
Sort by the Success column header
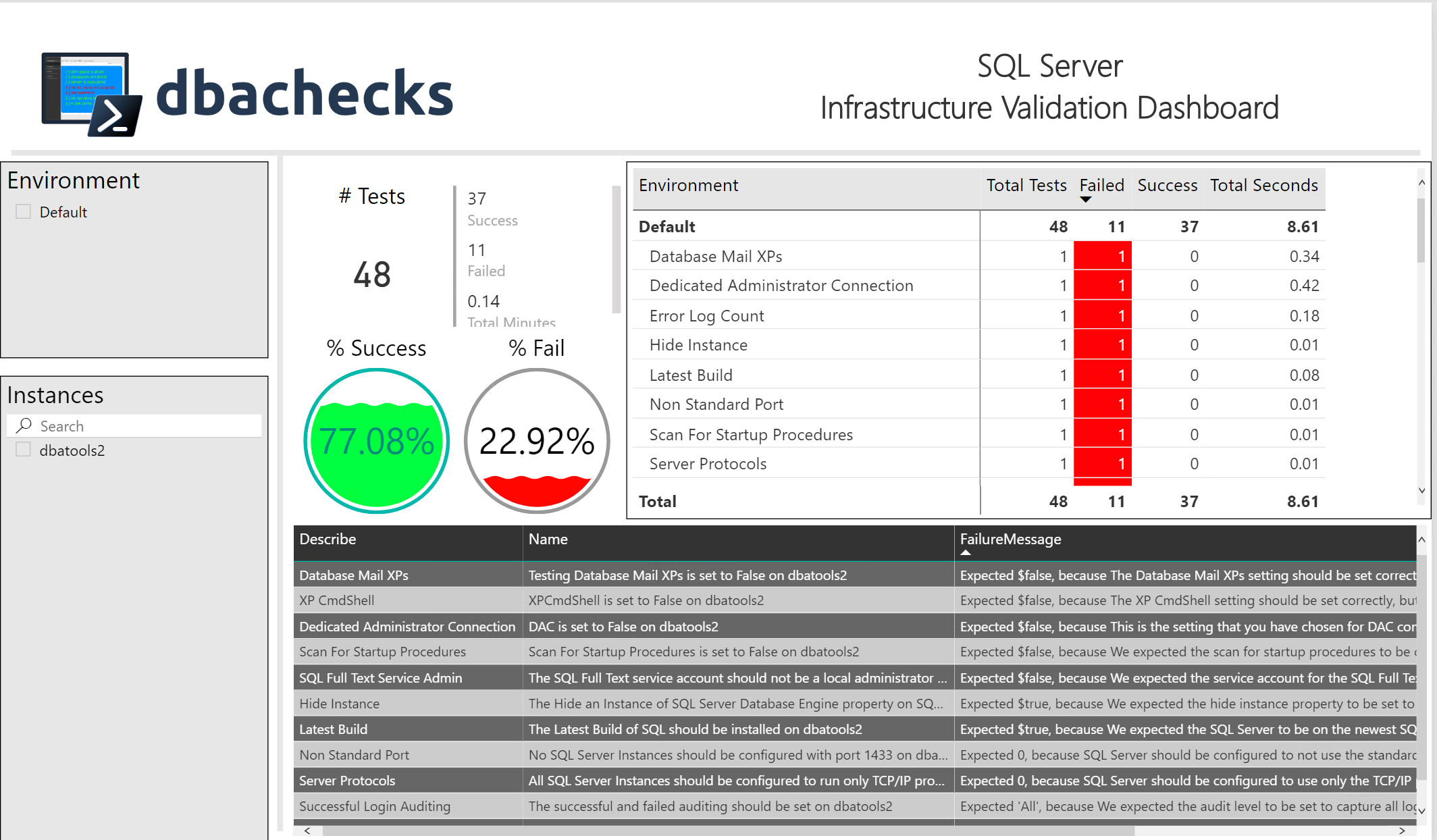[x=1167, y=185]
